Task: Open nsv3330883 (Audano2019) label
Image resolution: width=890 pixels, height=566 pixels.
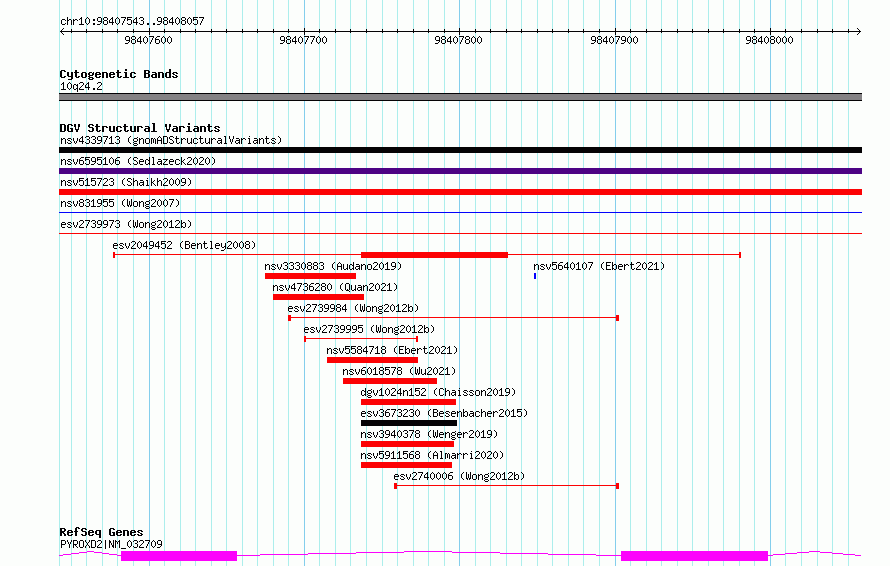Action: [x=333, y=266]
